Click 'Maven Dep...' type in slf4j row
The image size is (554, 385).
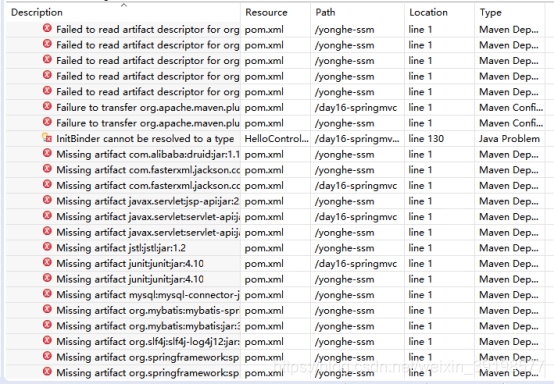(509, 342)
